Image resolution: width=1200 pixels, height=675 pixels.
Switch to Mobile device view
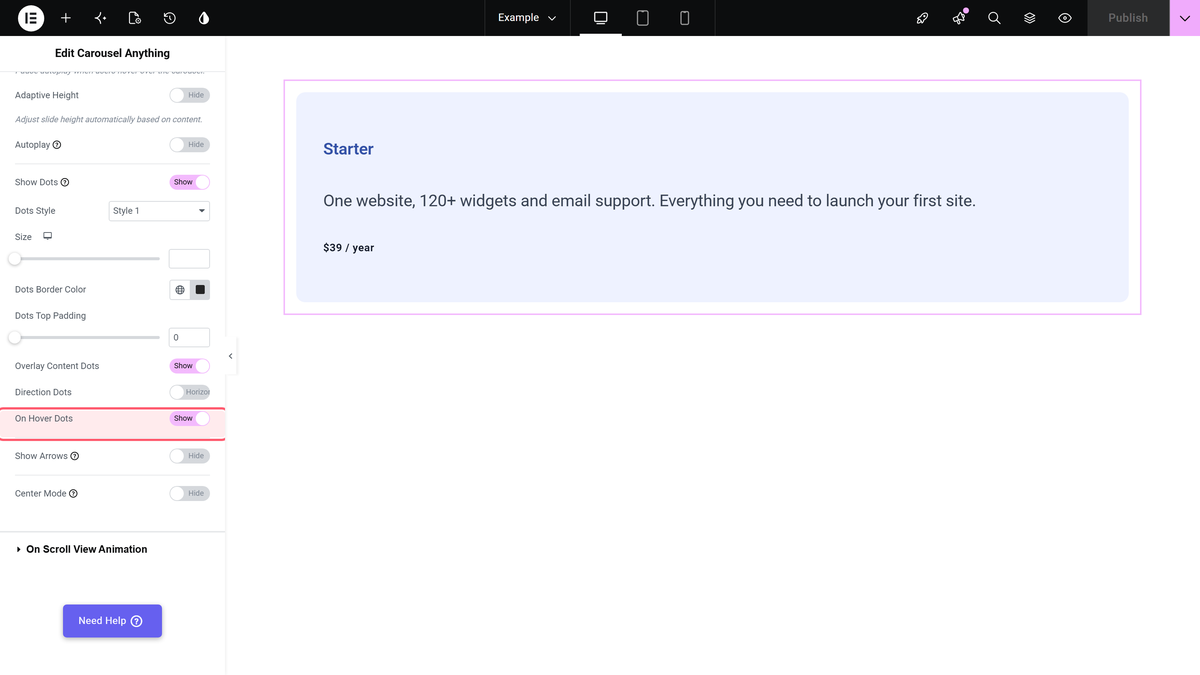(685, 18)
